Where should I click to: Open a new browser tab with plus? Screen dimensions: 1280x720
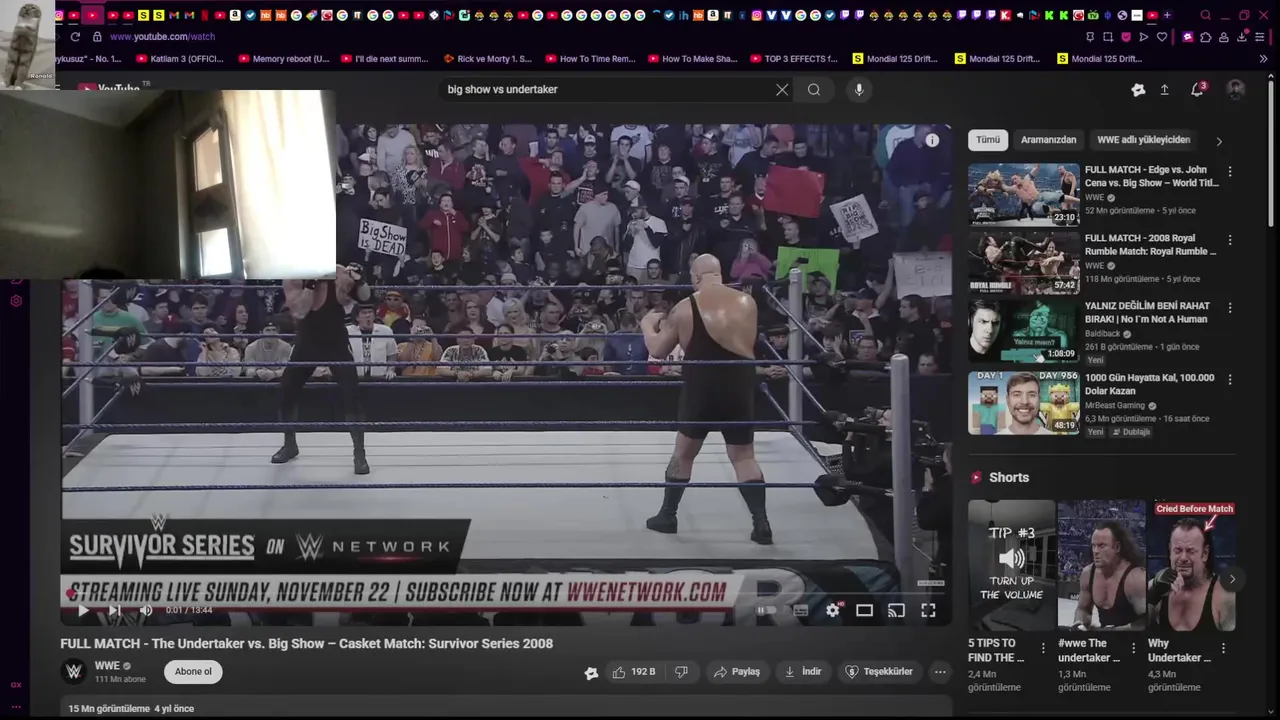coord(1167,15)
